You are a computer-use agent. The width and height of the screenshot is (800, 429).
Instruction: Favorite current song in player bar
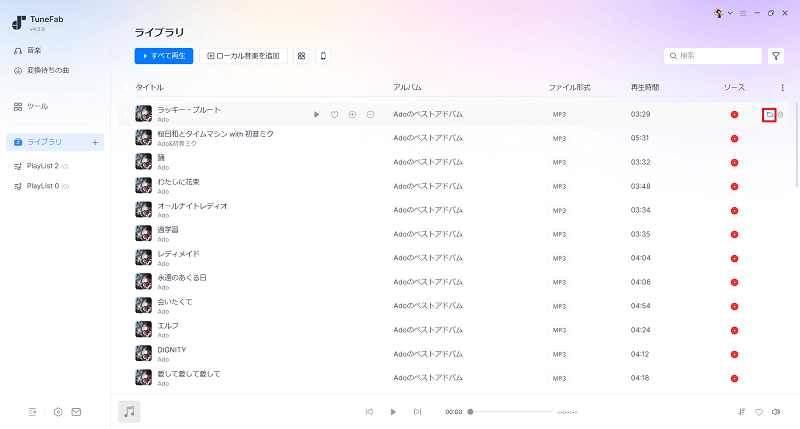coord(759,412)
